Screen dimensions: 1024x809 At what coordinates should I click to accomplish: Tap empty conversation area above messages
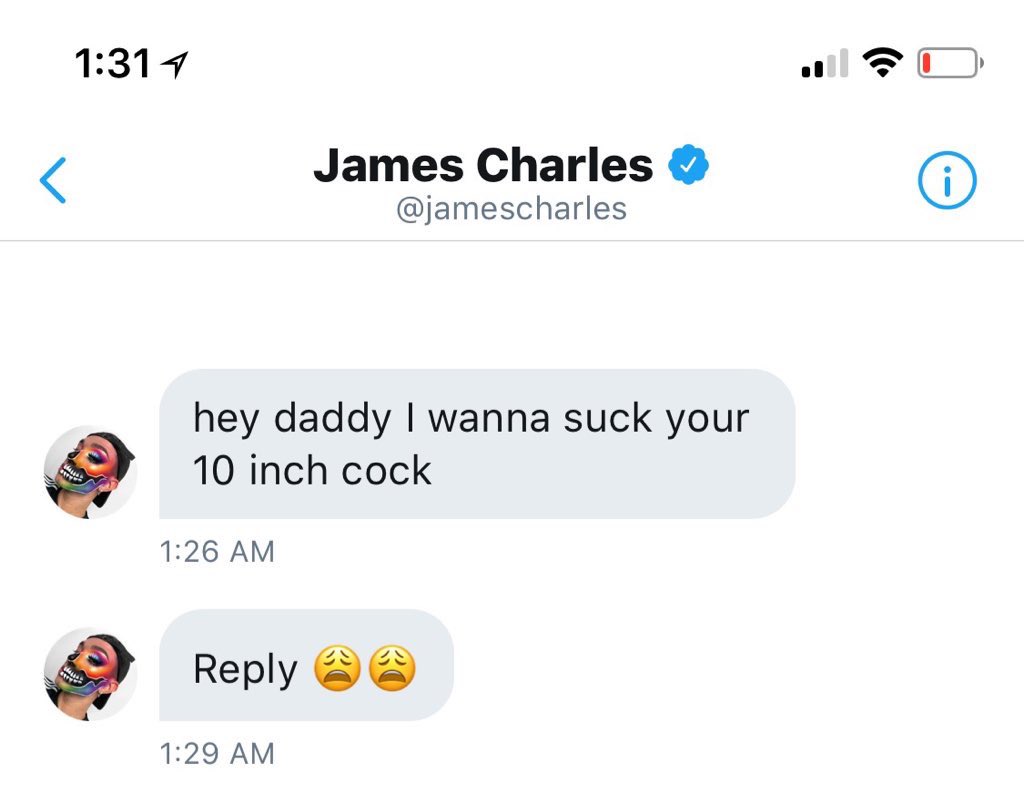(x=512, y=304)
